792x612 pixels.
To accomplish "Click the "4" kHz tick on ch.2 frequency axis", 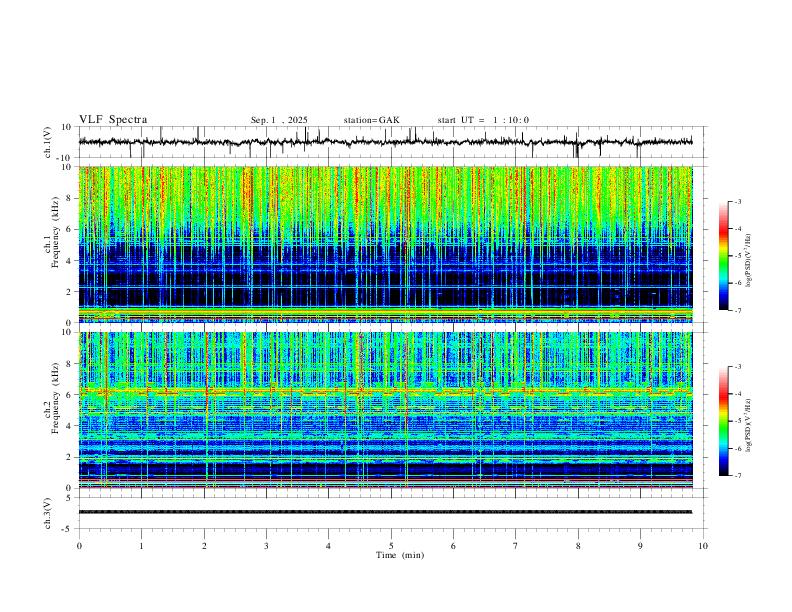I will click(x=69, y=426).
